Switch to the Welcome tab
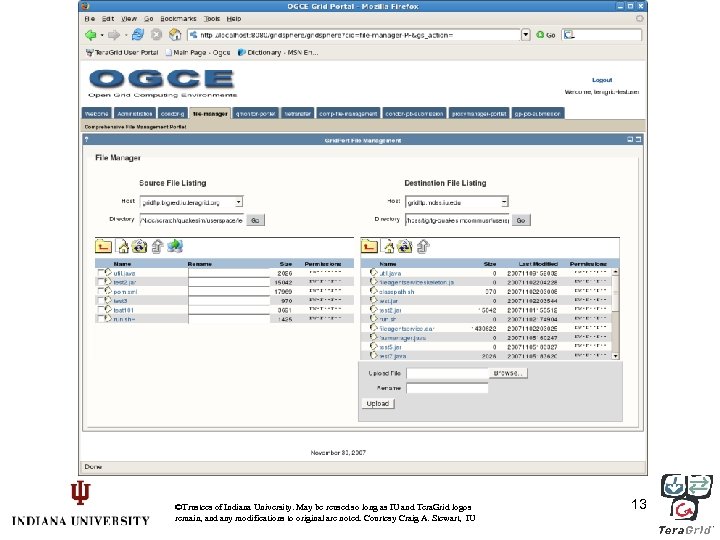Viewport: 720px width, 540px height. coord(96,113)
